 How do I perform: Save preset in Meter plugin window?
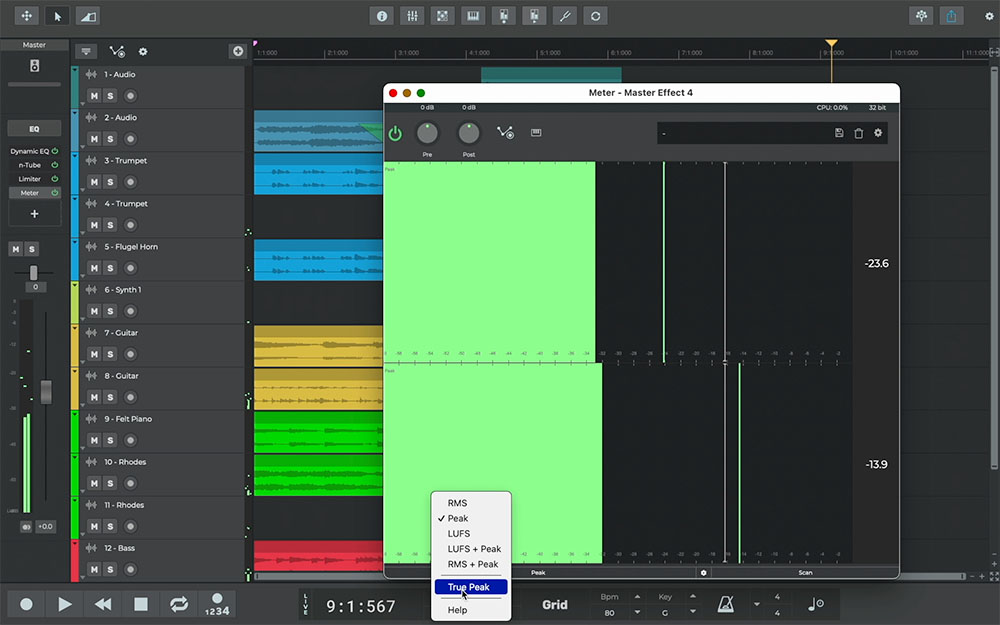point(839,133)
